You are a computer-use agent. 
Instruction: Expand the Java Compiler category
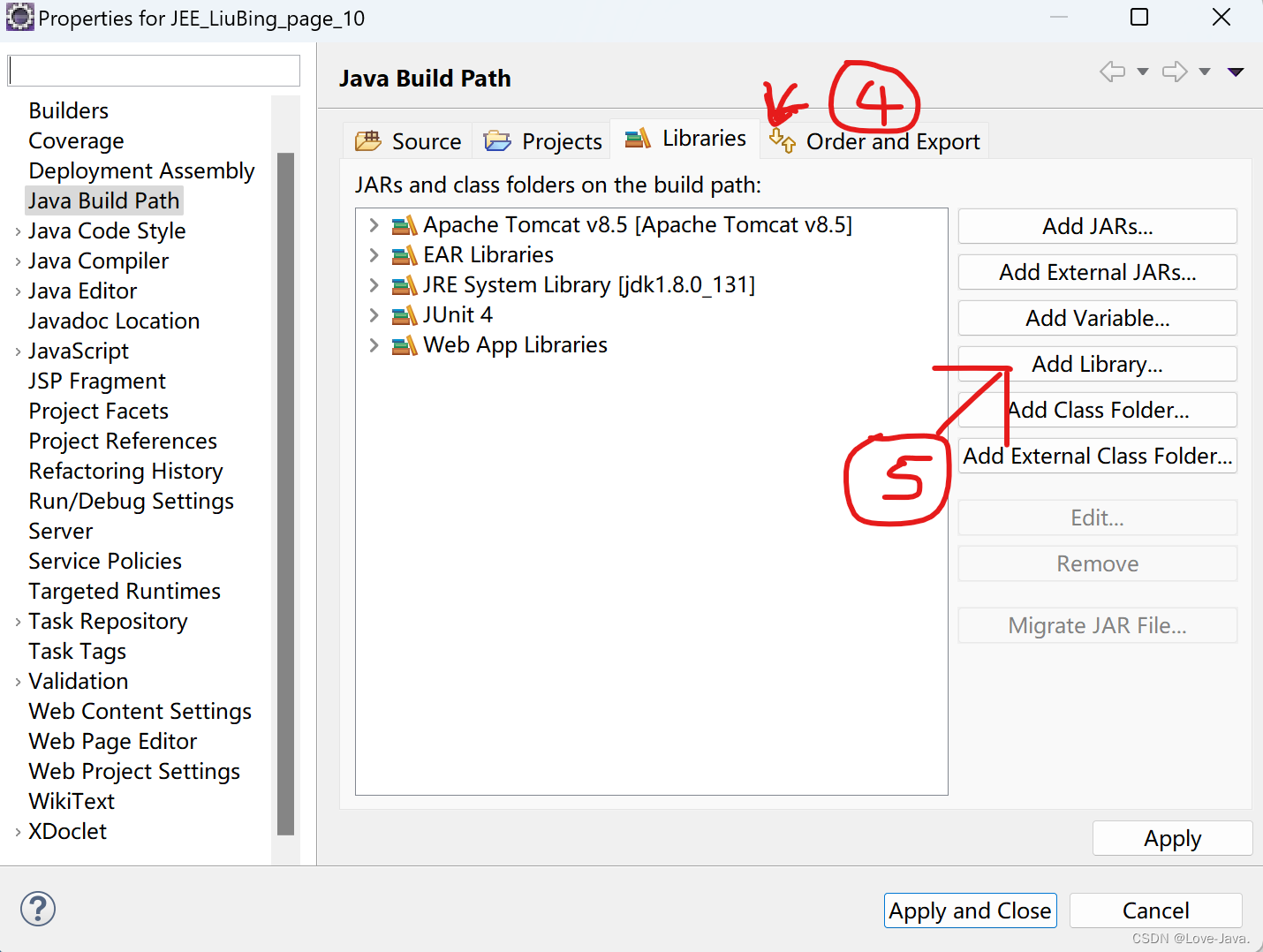point(18,261)
